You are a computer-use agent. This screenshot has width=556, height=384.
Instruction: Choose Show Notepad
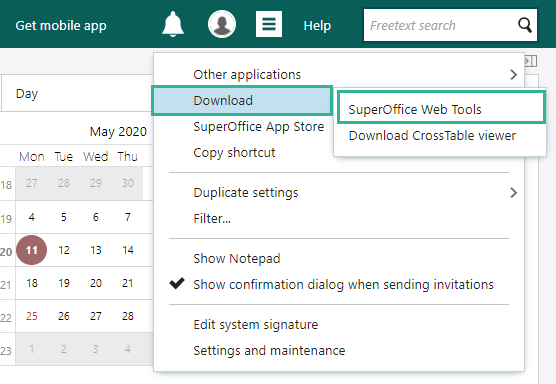(237, 259)
